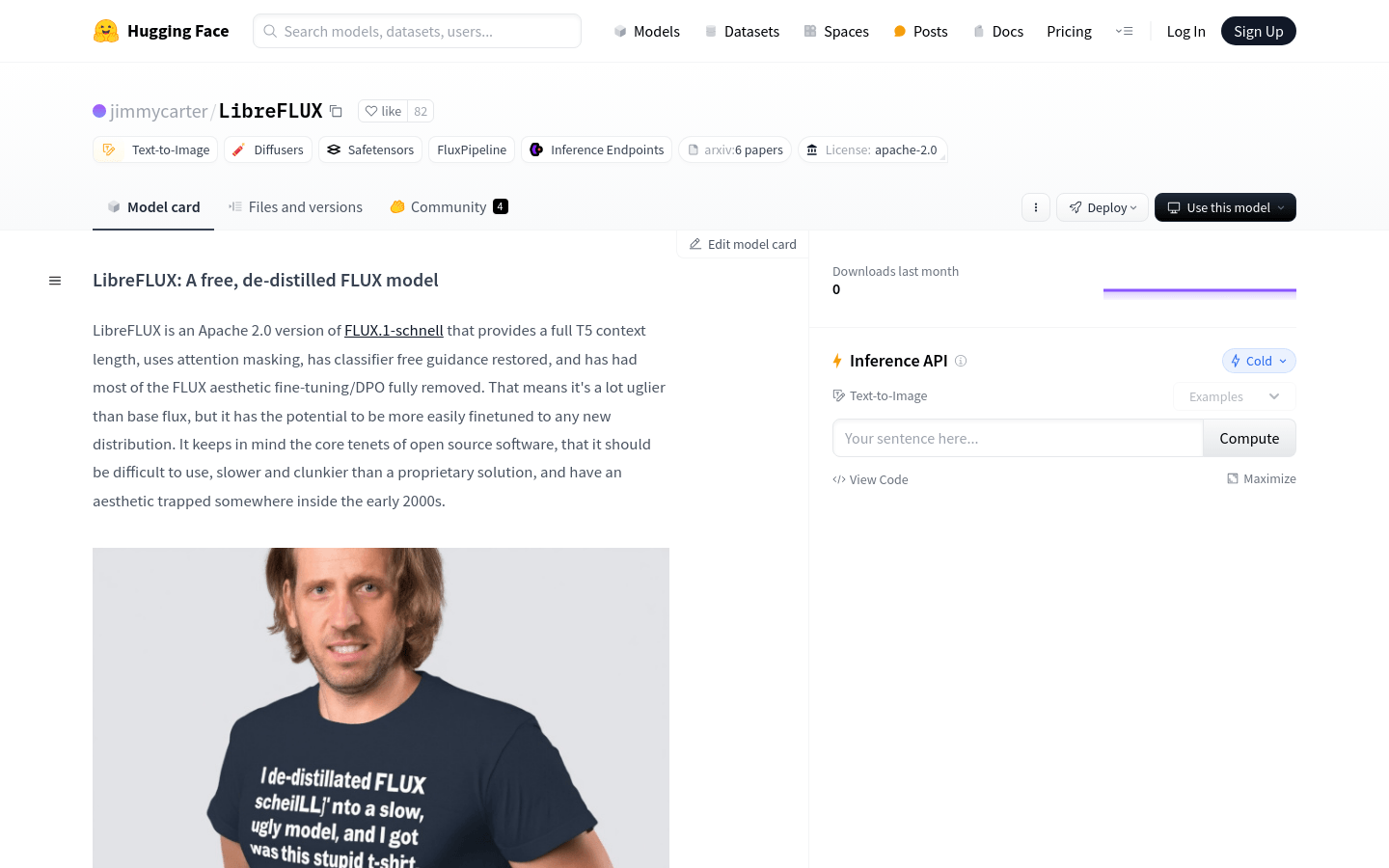
Task: Click Edit model card button
Action: tap(743, 244)
